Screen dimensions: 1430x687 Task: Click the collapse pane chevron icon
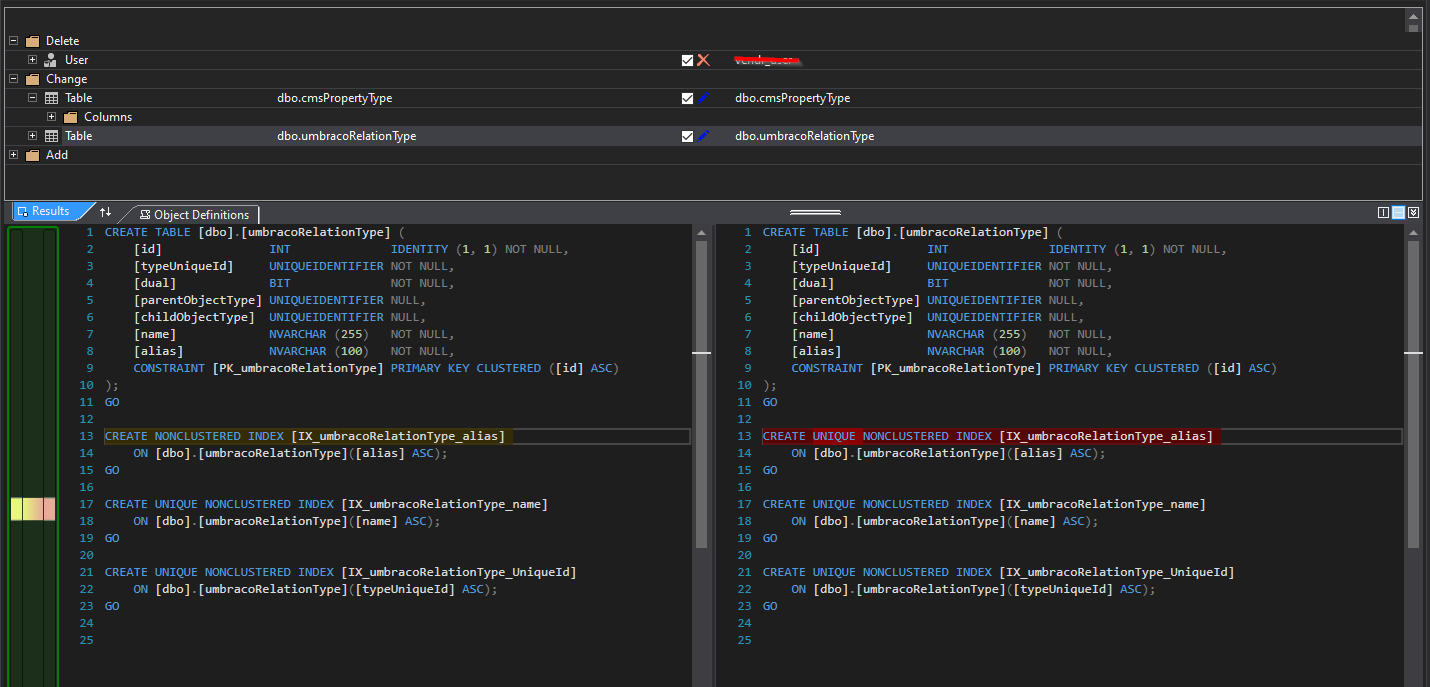click(x=1414, y=212)
